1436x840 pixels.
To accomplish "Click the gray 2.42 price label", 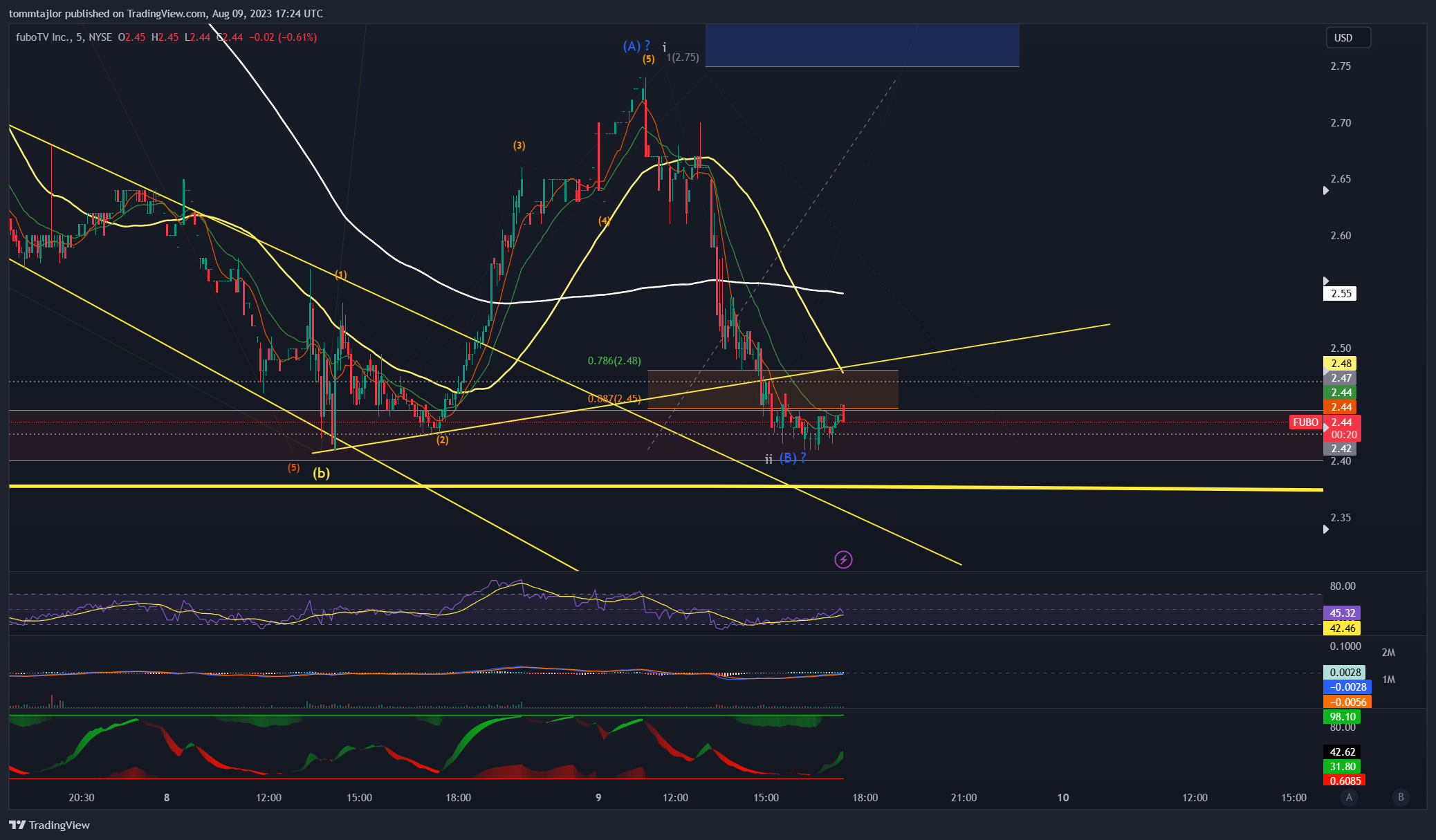I will [x=1340, y=449].
